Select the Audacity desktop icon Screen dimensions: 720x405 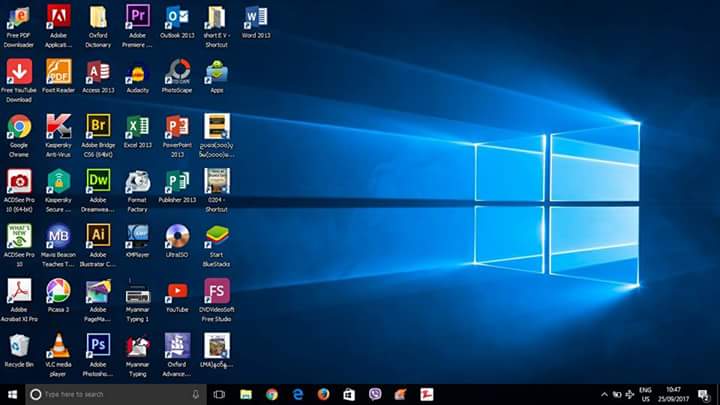[137, 76]
